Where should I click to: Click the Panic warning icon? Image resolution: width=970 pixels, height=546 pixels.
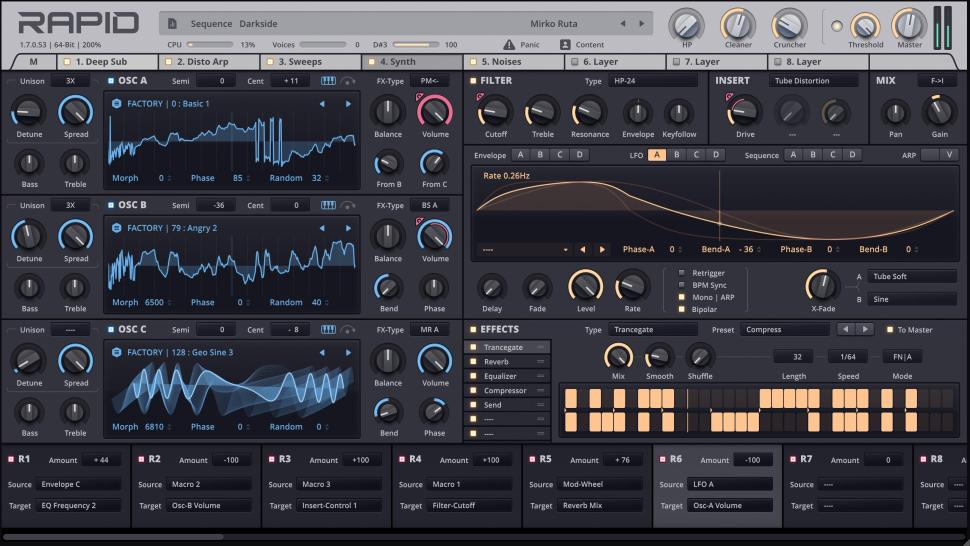point(510,45)
